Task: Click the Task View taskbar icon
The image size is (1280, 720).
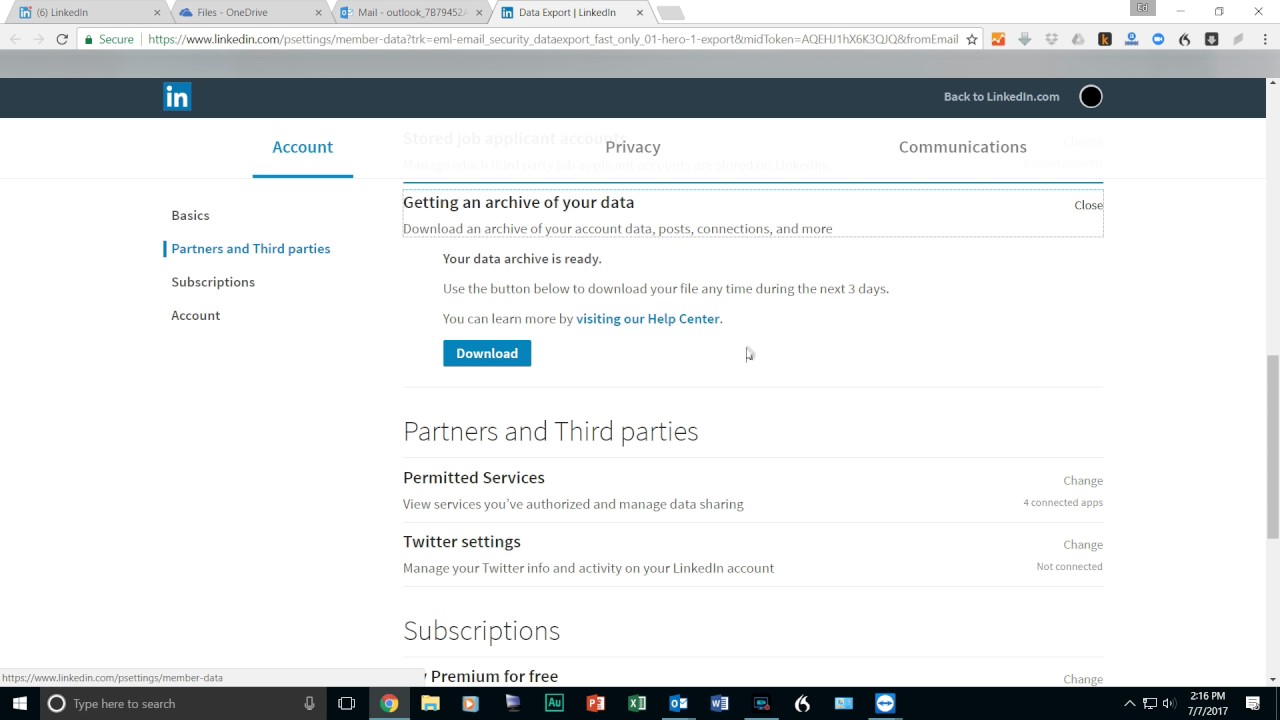Action: point(347,703)
